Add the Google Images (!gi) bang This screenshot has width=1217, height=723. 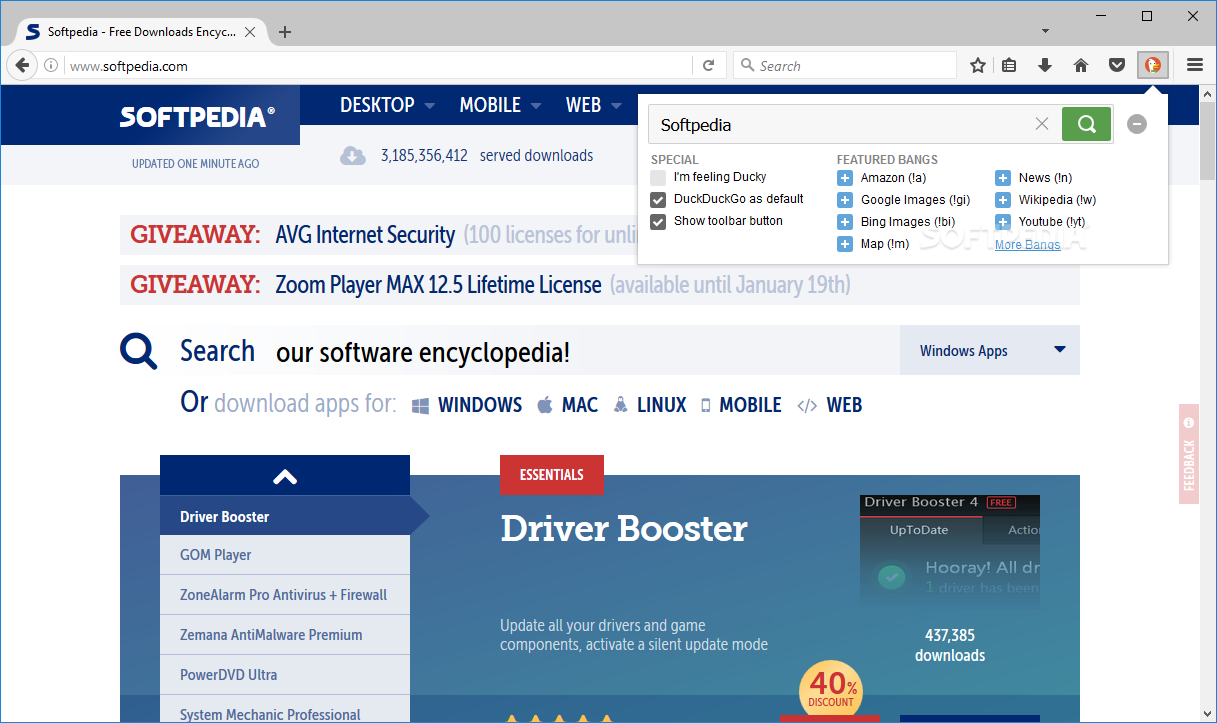(x=845, y=200)
